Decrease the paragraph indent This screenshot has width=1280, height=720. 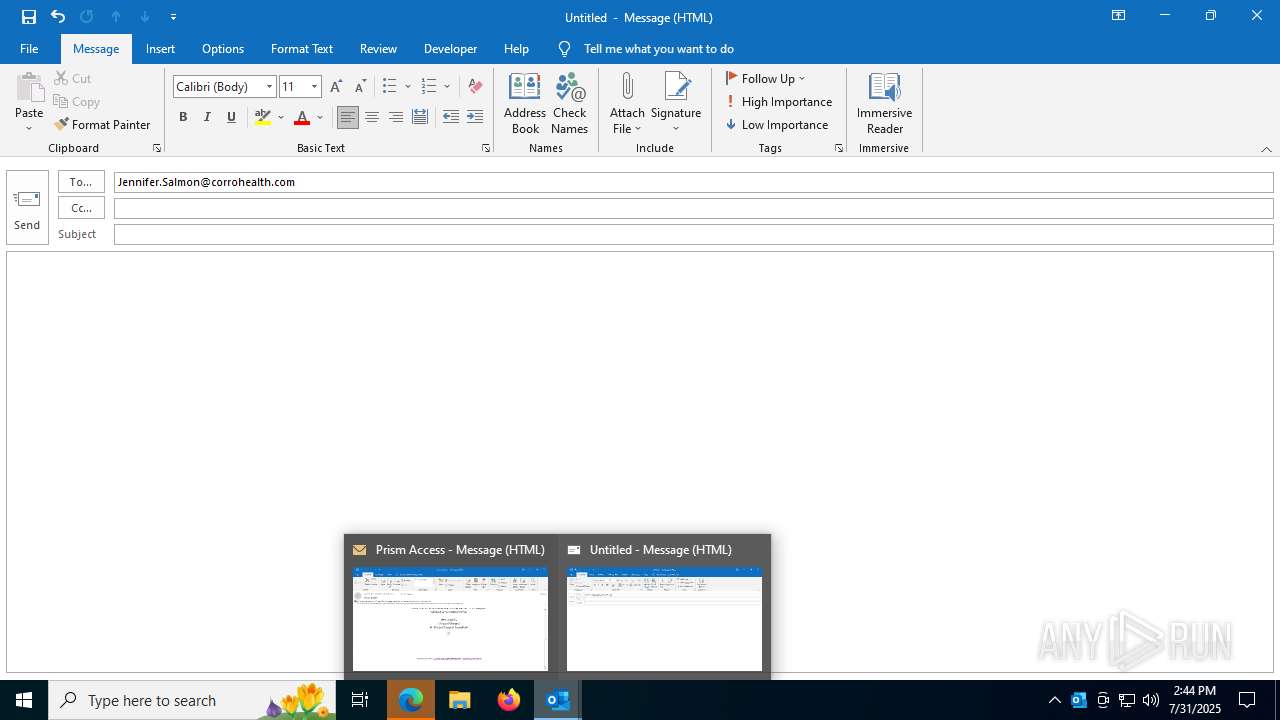tap(451, 117)
